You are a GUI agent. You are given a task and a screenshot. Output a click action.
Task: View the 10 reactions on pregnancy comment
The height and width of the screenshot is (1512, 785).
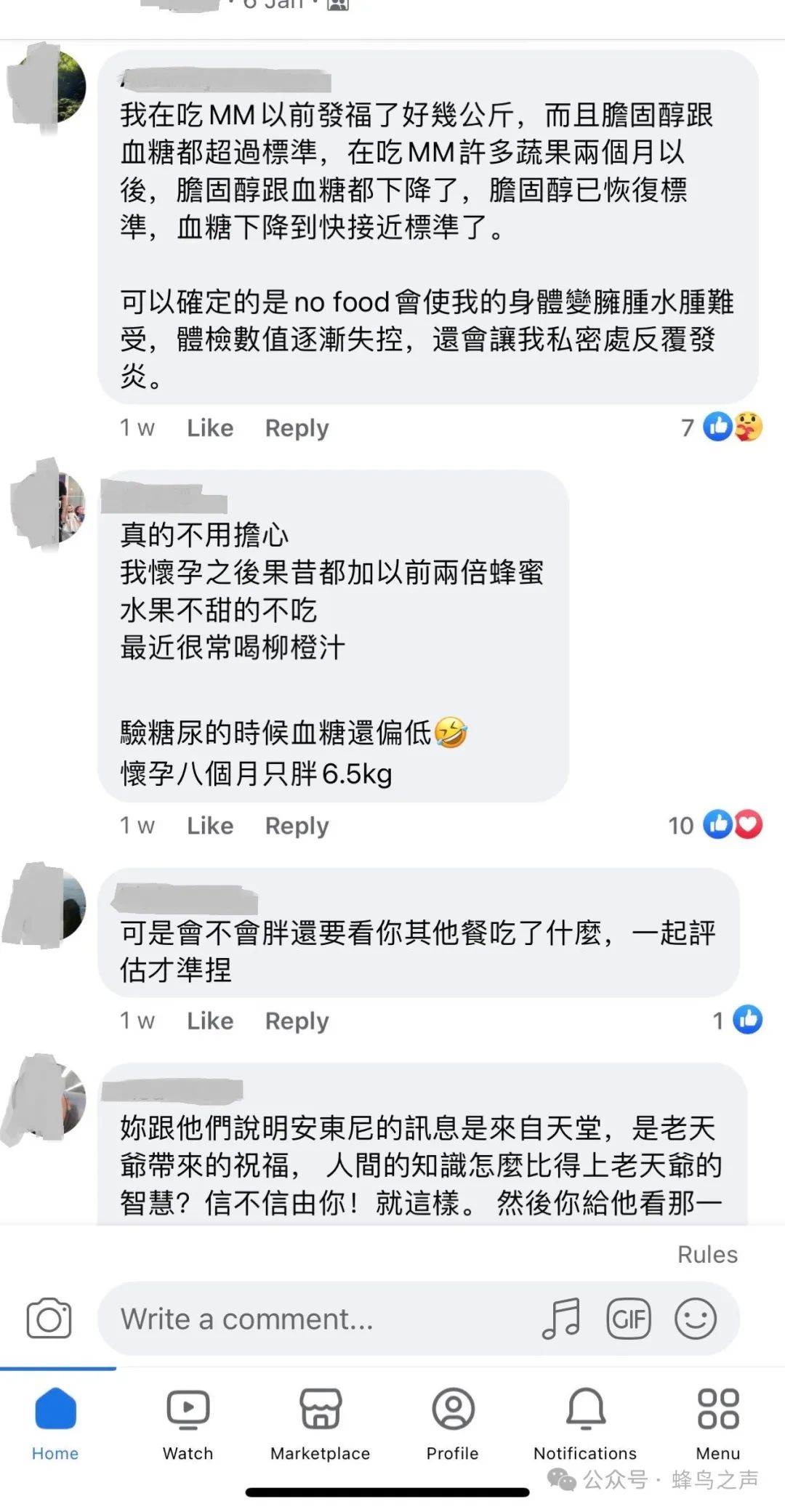(715, 825)
